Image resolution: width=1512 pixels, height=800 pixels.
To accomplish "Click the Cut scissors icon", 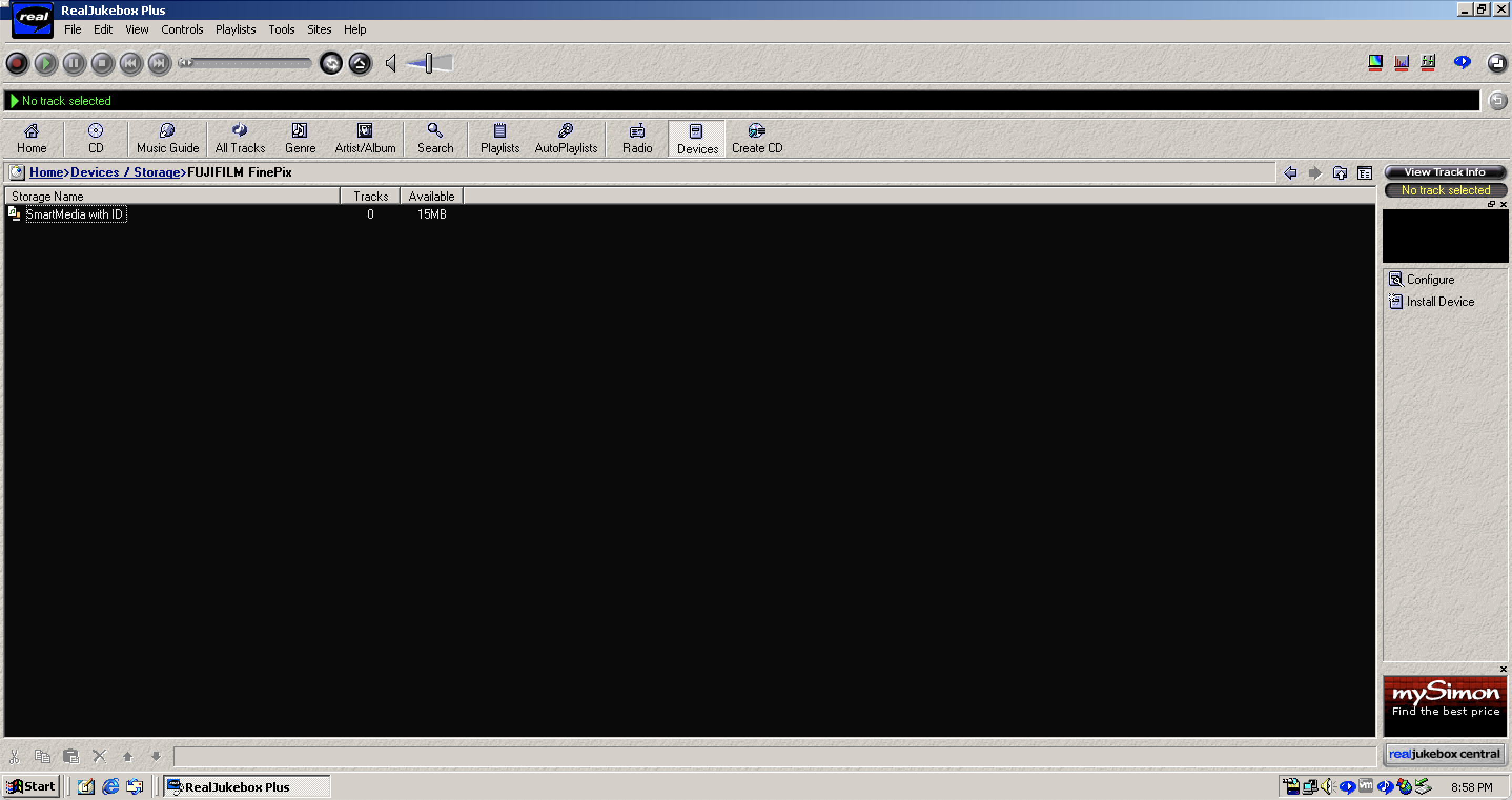I will tap(15, 756).
